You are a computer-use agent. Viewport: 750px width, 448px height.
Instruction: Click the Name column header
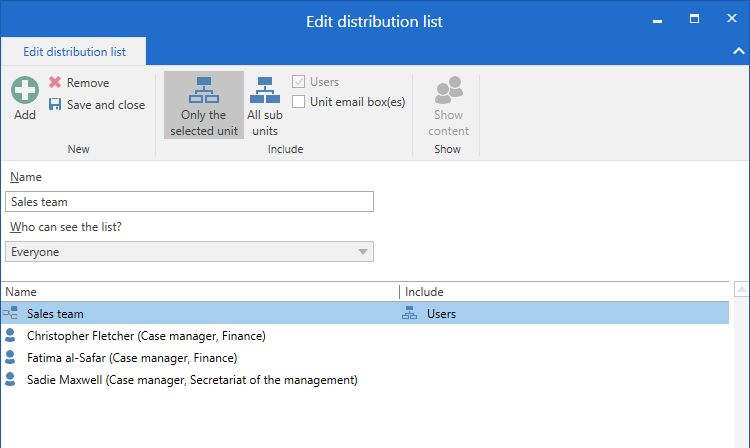point(200,291)
